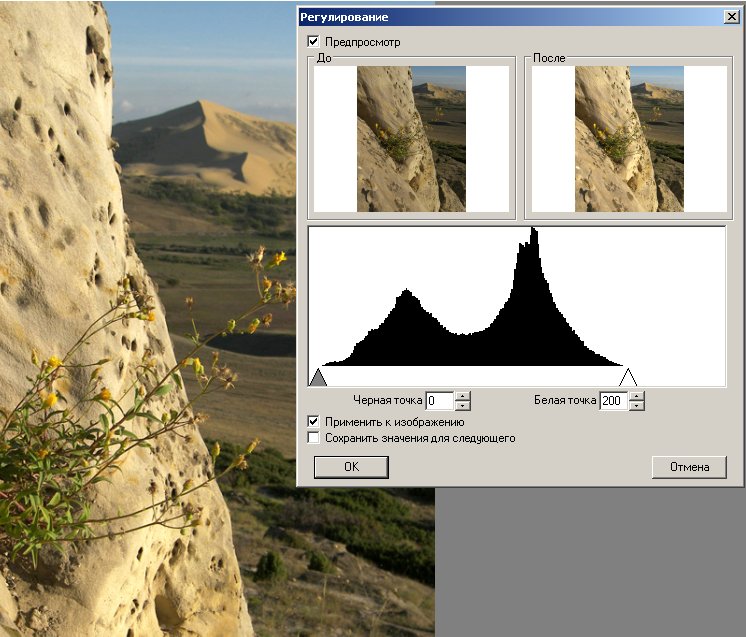Increase Белая точка value with the up arrow
Screen dimensions: 746x637
636,397
